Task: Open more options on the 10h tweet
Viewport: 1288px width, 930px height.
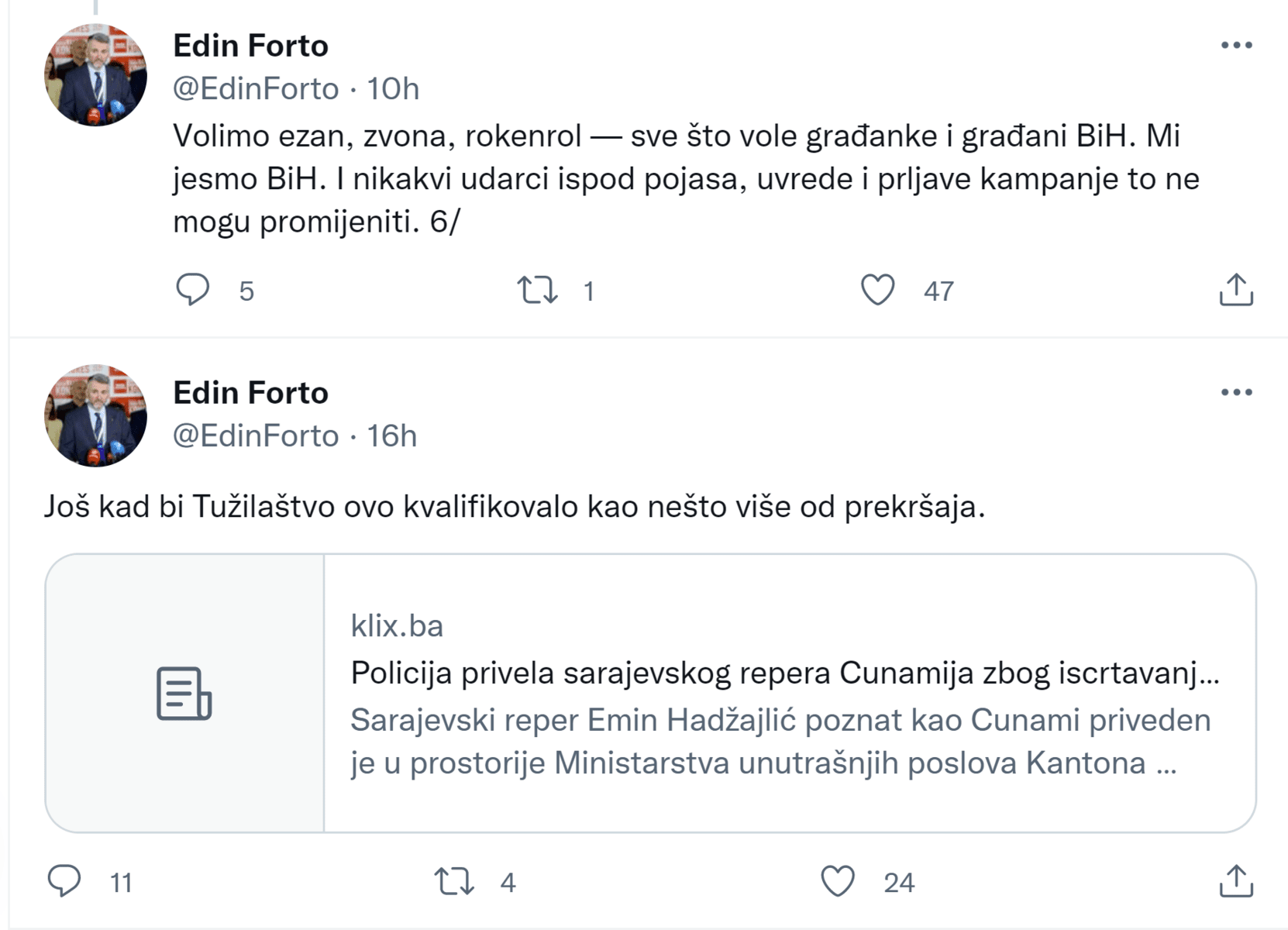Action: [x=1236, y=45]
